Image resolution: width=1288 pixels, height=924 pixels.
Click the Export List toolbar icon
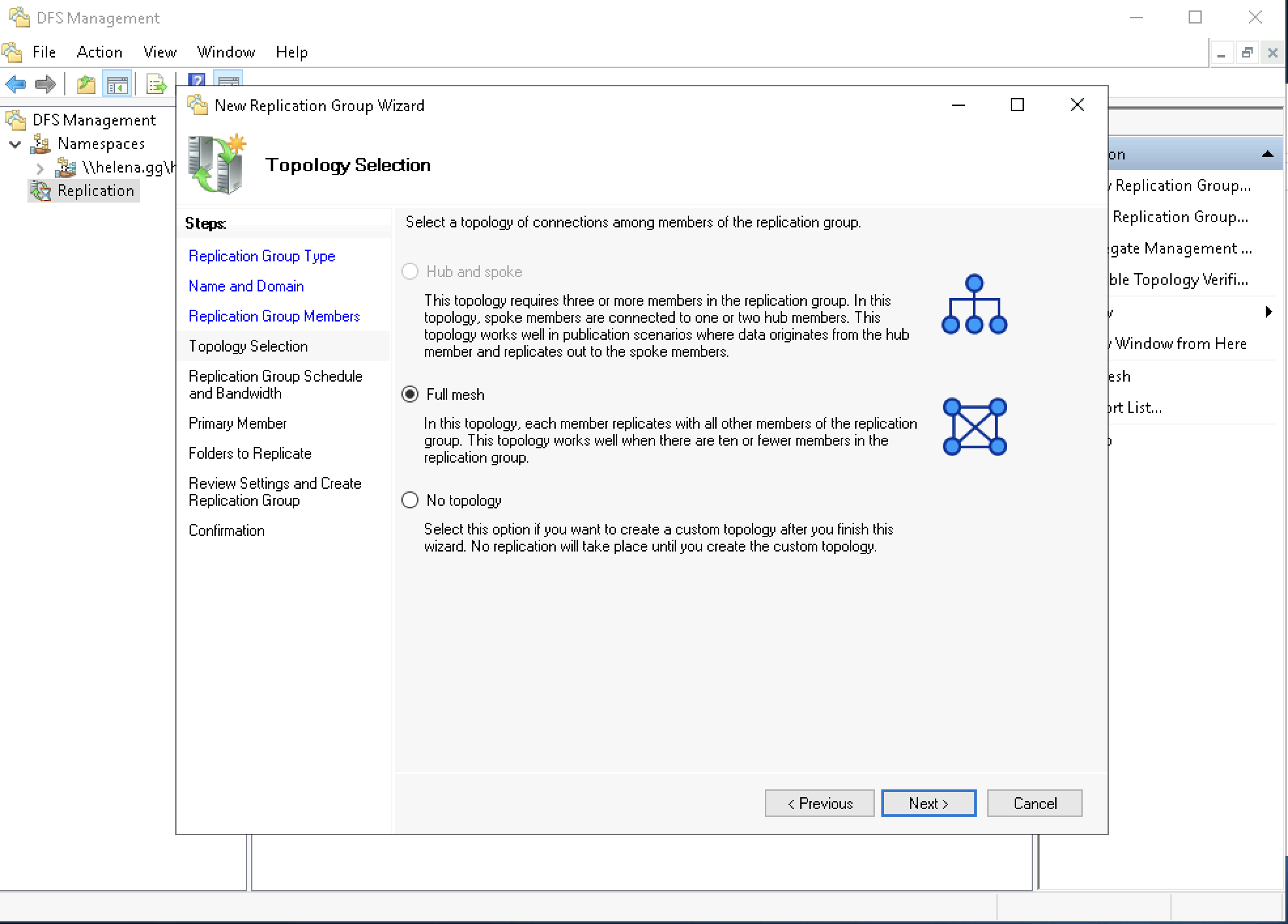(x=156, y=84)
